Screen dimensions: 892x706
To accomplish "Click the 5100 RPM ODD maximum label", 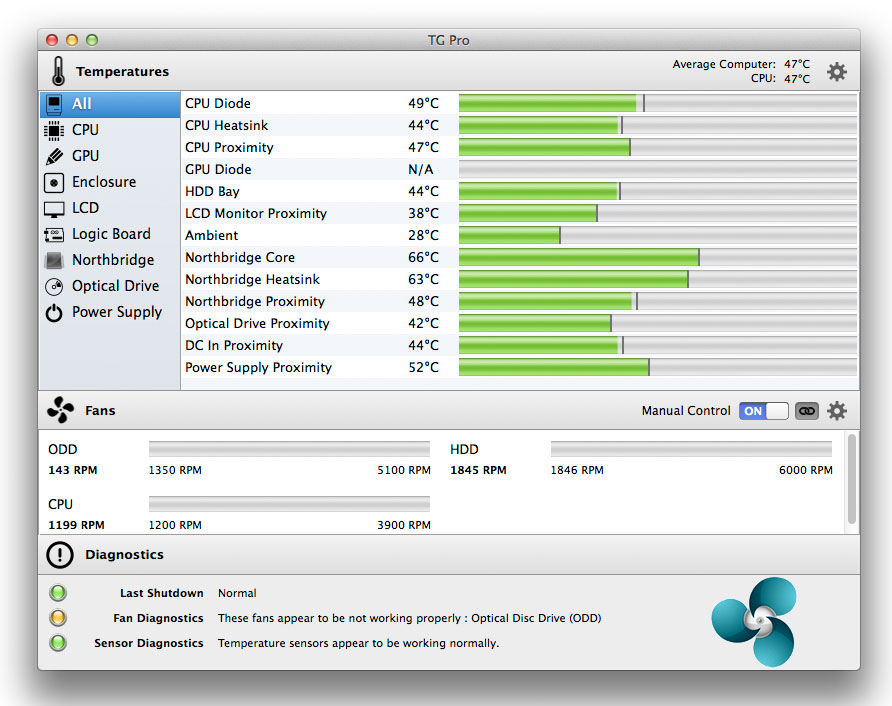I will [x=404, y=470].
